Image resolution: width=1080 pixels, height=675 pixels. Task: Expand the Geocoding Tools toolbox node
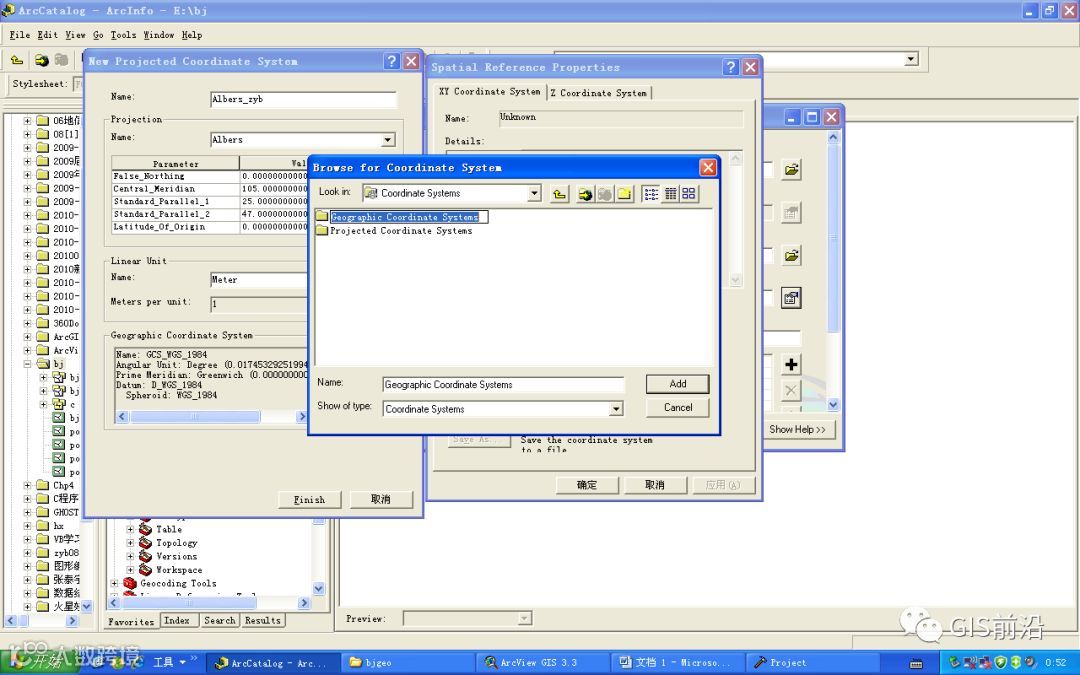(115, 583)
